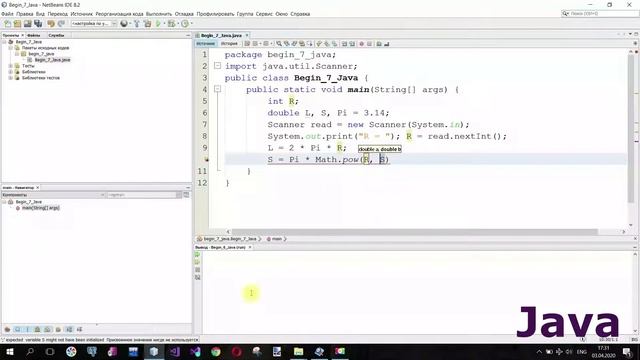Click the New File toolbar icon

pyautogui.click(x=7, y=24)
